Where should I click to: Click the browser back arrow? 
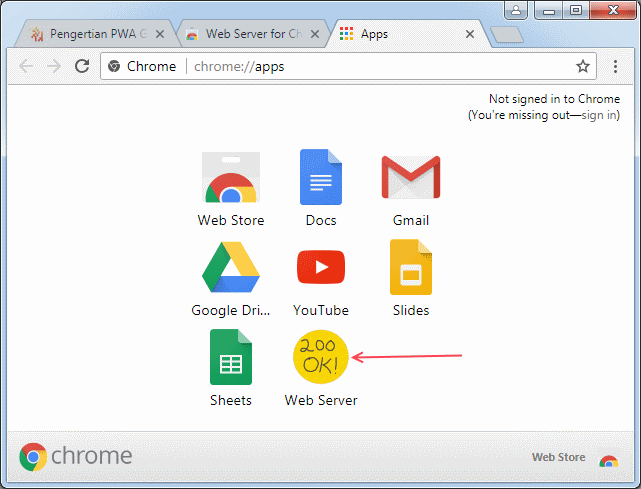26,66
